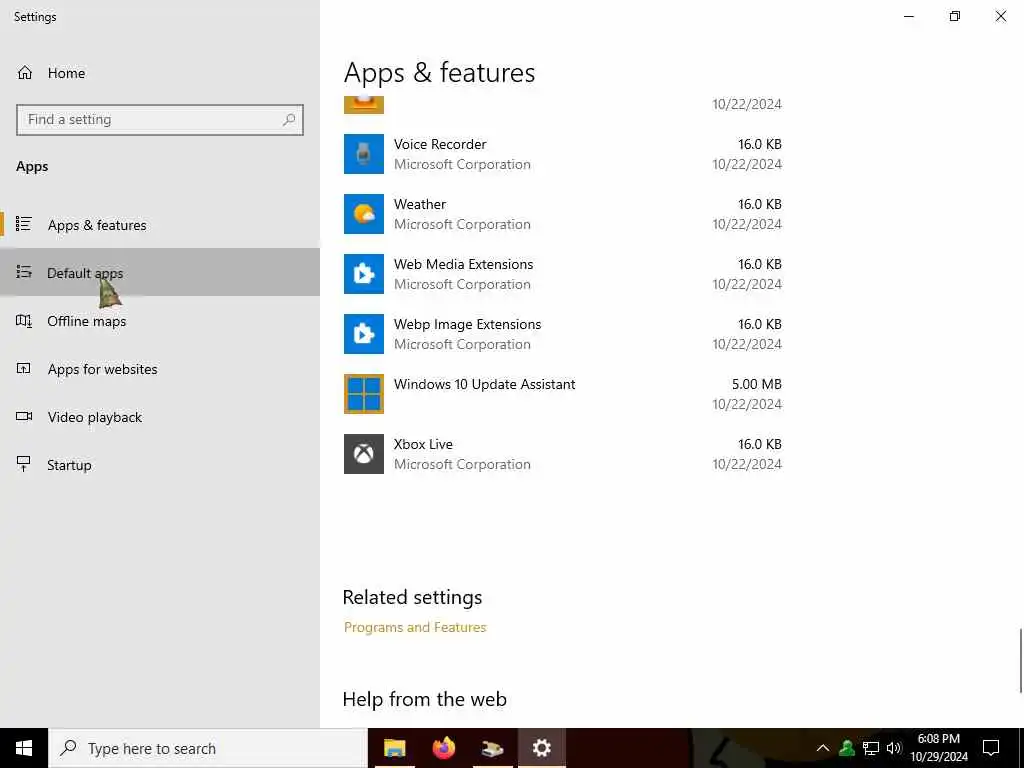The image size is (1024, 768).
Task: Click the Apps & features list icon
Action: click(x=24, y=224)
